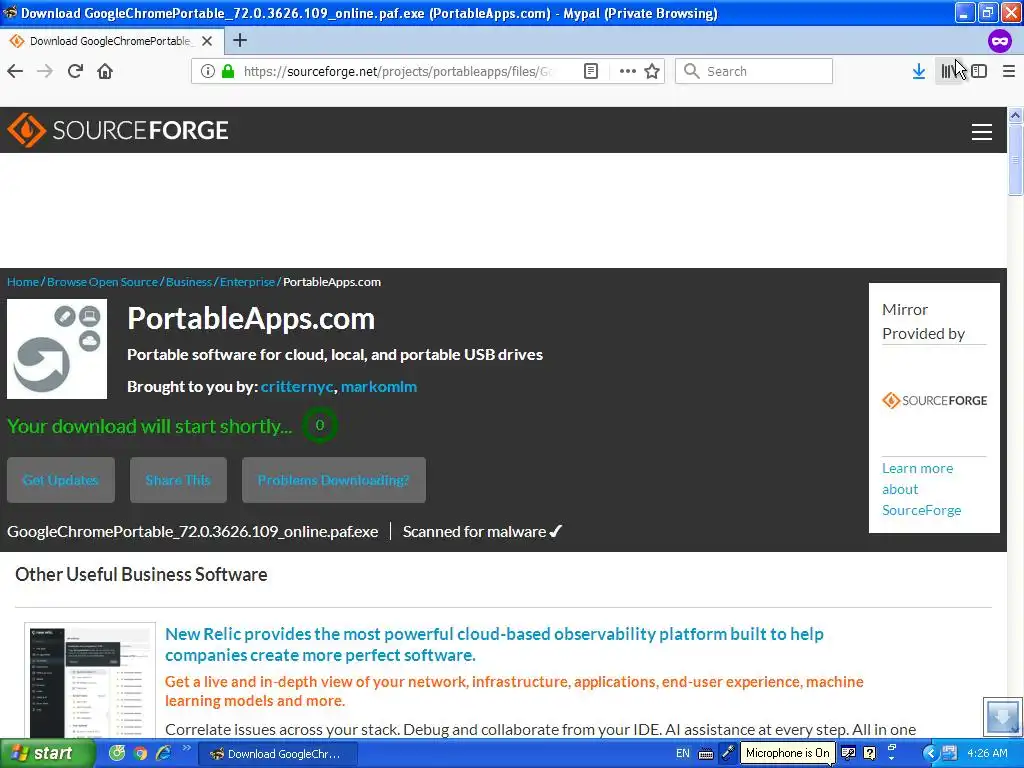Launch Internet Explorer from quick launch
1024x768 pixels.
(x=163, y=754)
